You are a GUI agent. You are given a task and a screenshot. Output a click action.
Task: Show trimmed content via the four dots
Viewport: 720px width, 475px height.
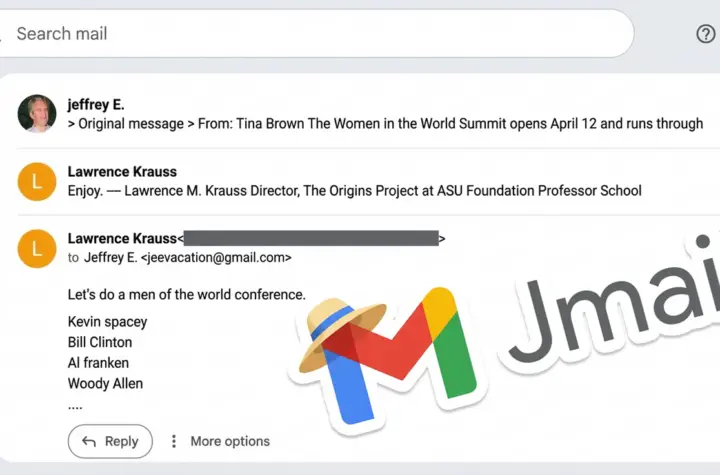[x=75, y=407]
